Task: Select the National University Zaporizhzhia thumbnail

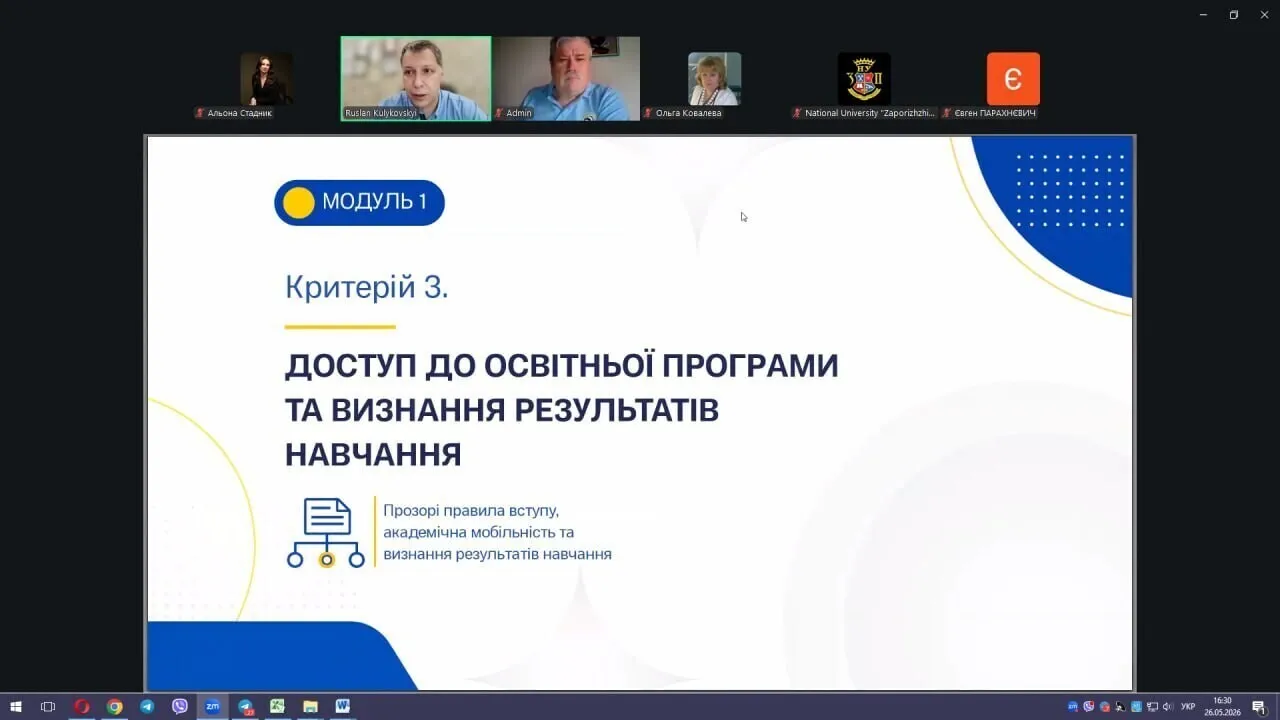Action: pyautogui.click(x=864, y=79)
